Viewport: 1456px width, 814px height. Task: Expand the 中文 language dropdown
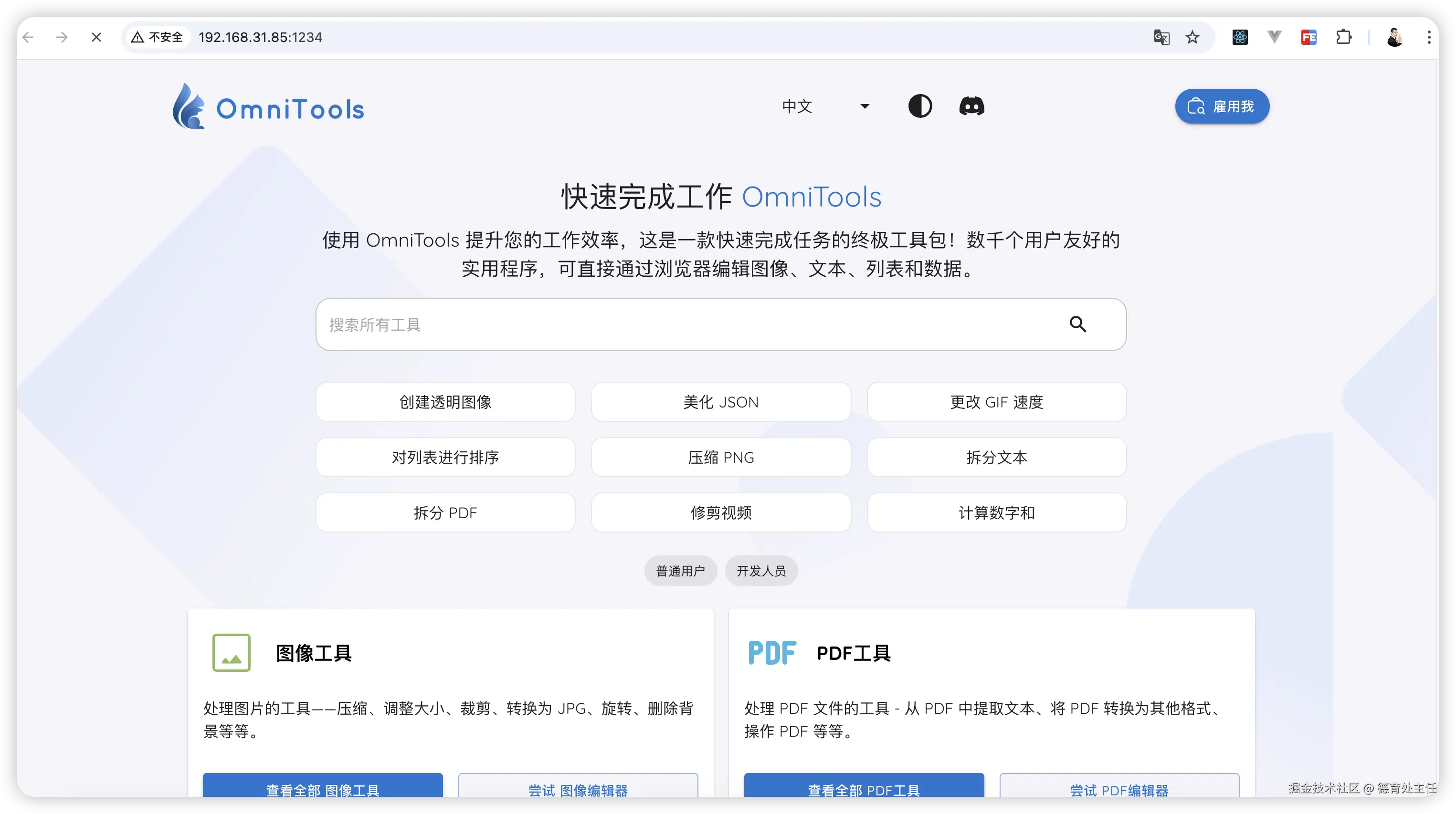tap(825, 106)
